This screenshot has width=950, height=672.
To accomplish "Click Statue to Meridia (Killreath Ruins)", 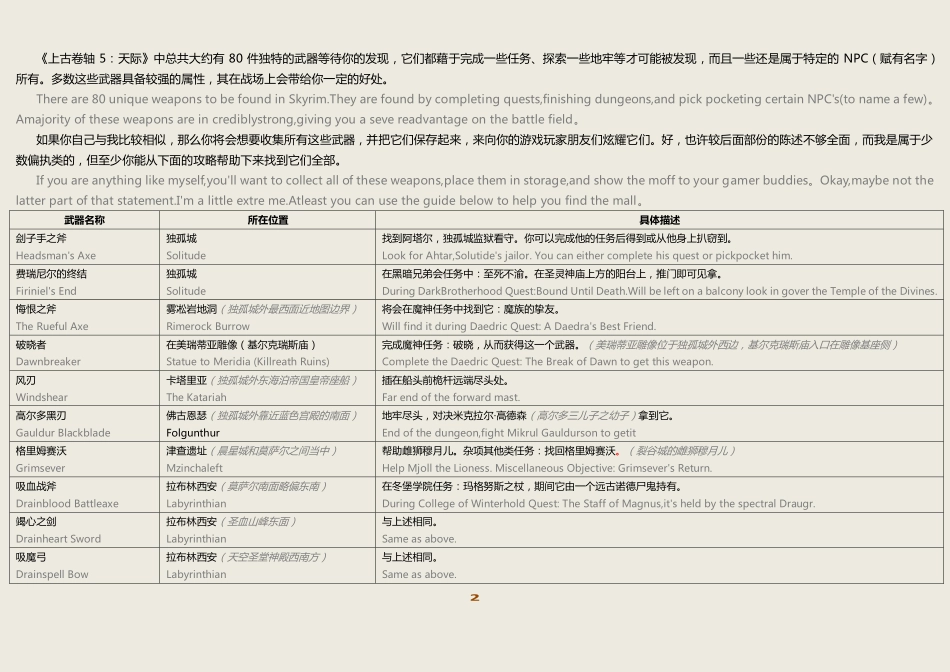I will pyautogui.click(x=248, y=362).
